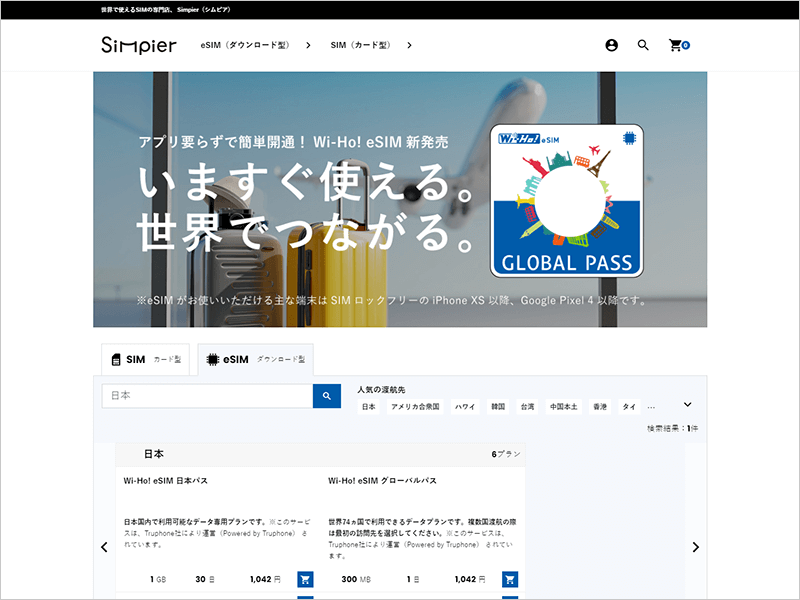Go to next plan carousel slide
Viewport: 800px width, 600px height.
tap(695, 547)
